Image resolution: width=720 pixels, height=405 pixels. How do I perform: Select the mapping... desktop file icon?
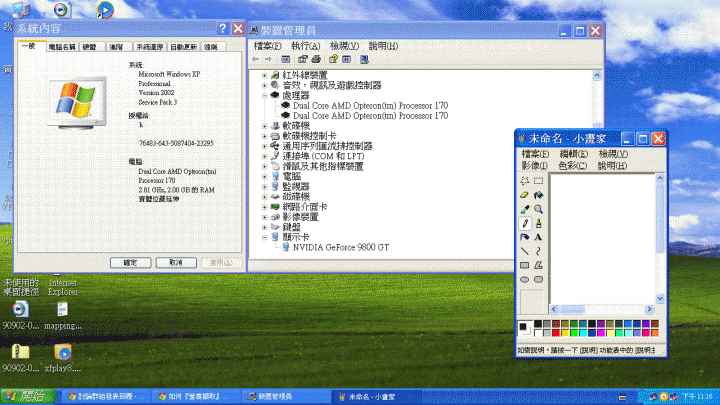(x=63, y=316)
